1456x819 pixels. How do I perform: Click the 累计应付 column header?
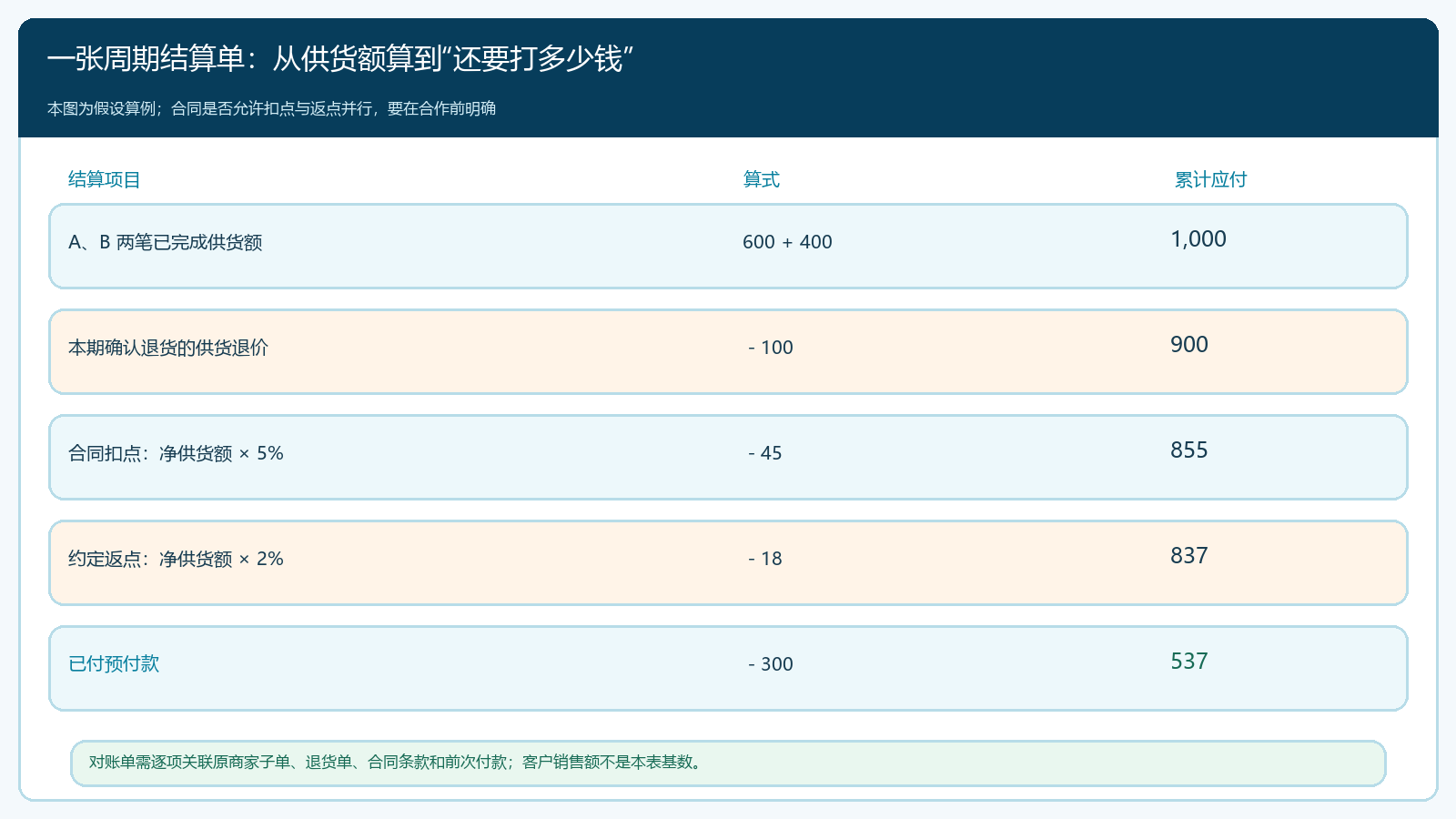pyautogui.click(x=1210, y=179)
